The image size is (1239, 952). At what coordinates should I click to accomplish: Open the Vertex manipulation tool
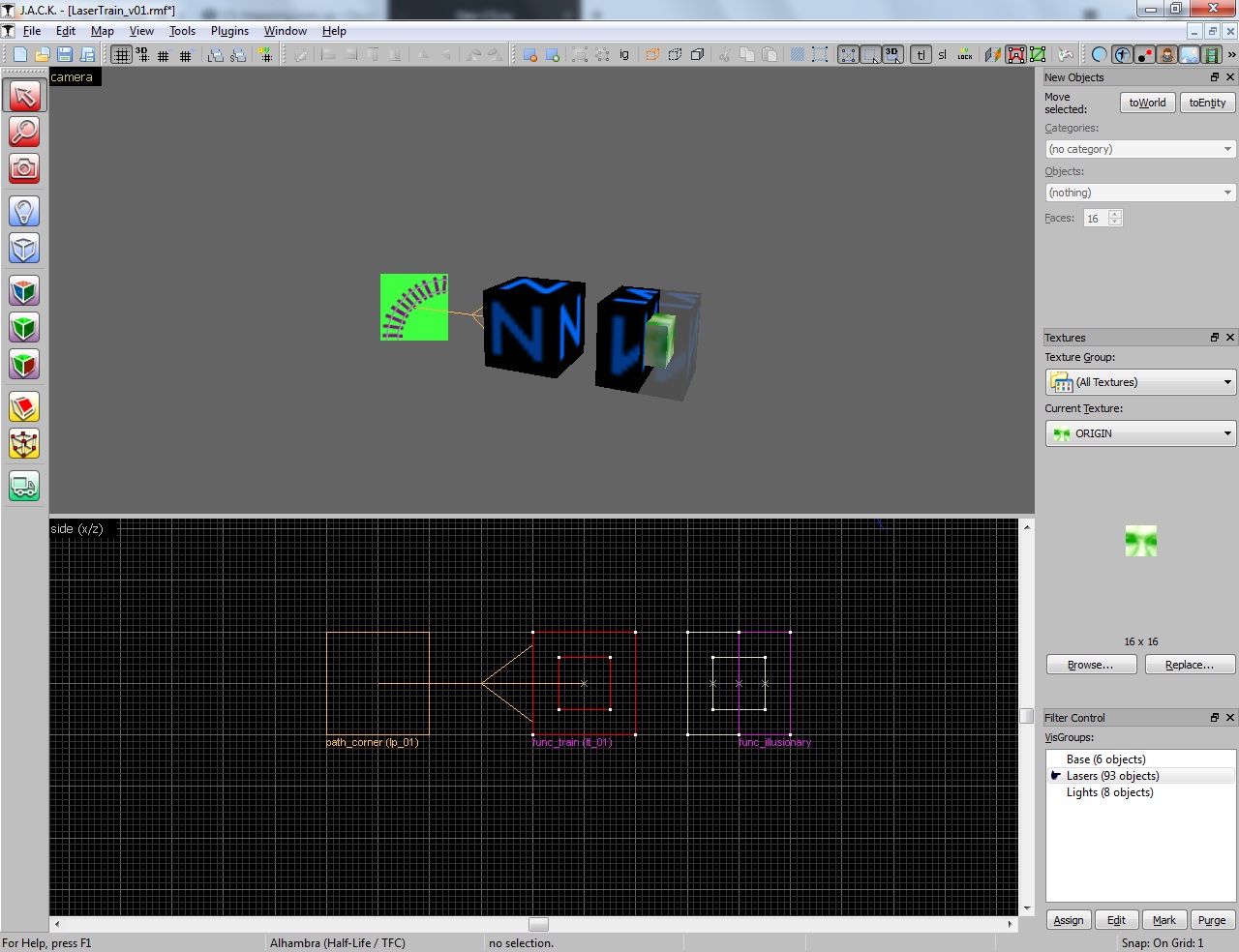pos(24,444)
